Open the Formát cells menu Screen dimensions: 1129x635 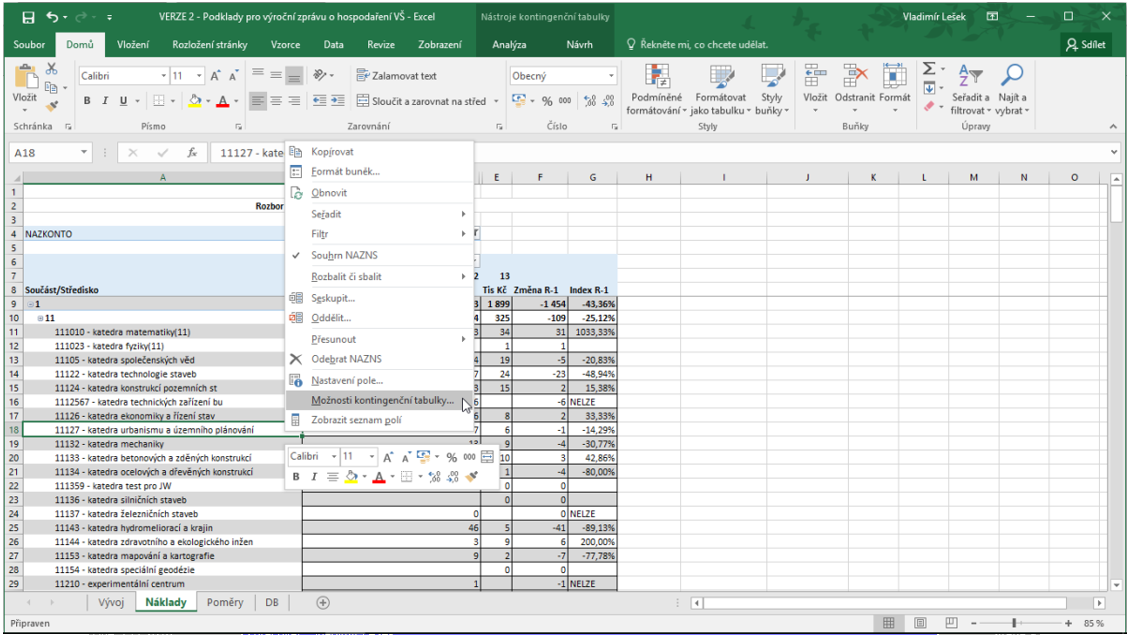[x=894, y=89]
